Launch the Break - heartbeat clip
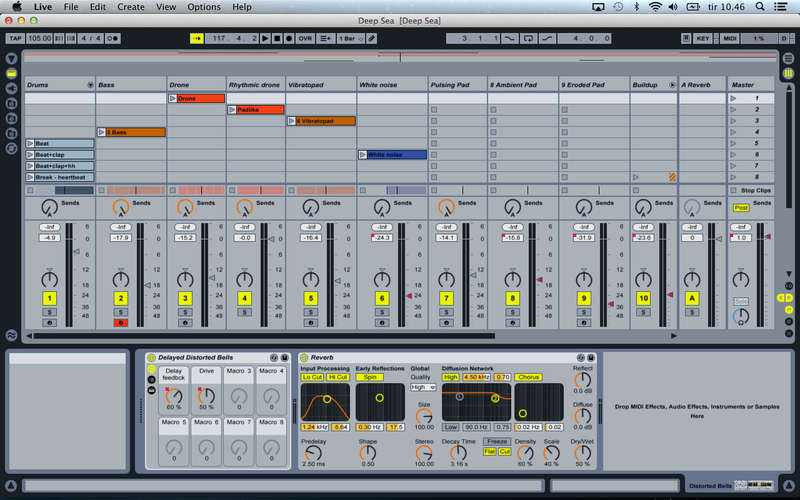 coord(30,177)
